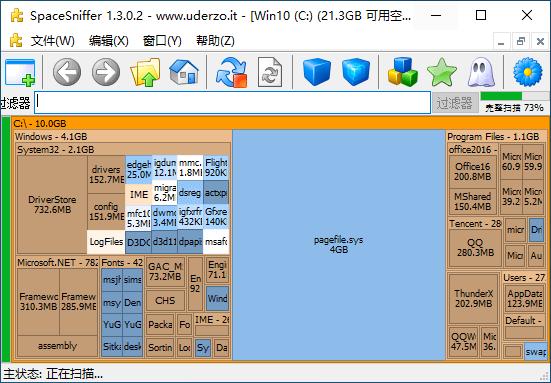551x383 pixels.
Task: Click the blue flower donate icon
Action: tap(528, 72)
